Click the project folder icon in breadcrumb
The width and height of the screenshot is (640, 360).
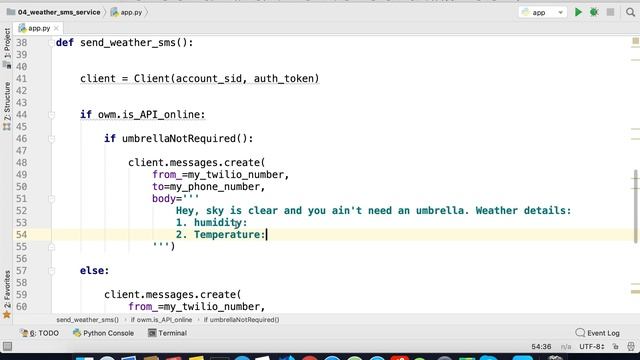11,12
